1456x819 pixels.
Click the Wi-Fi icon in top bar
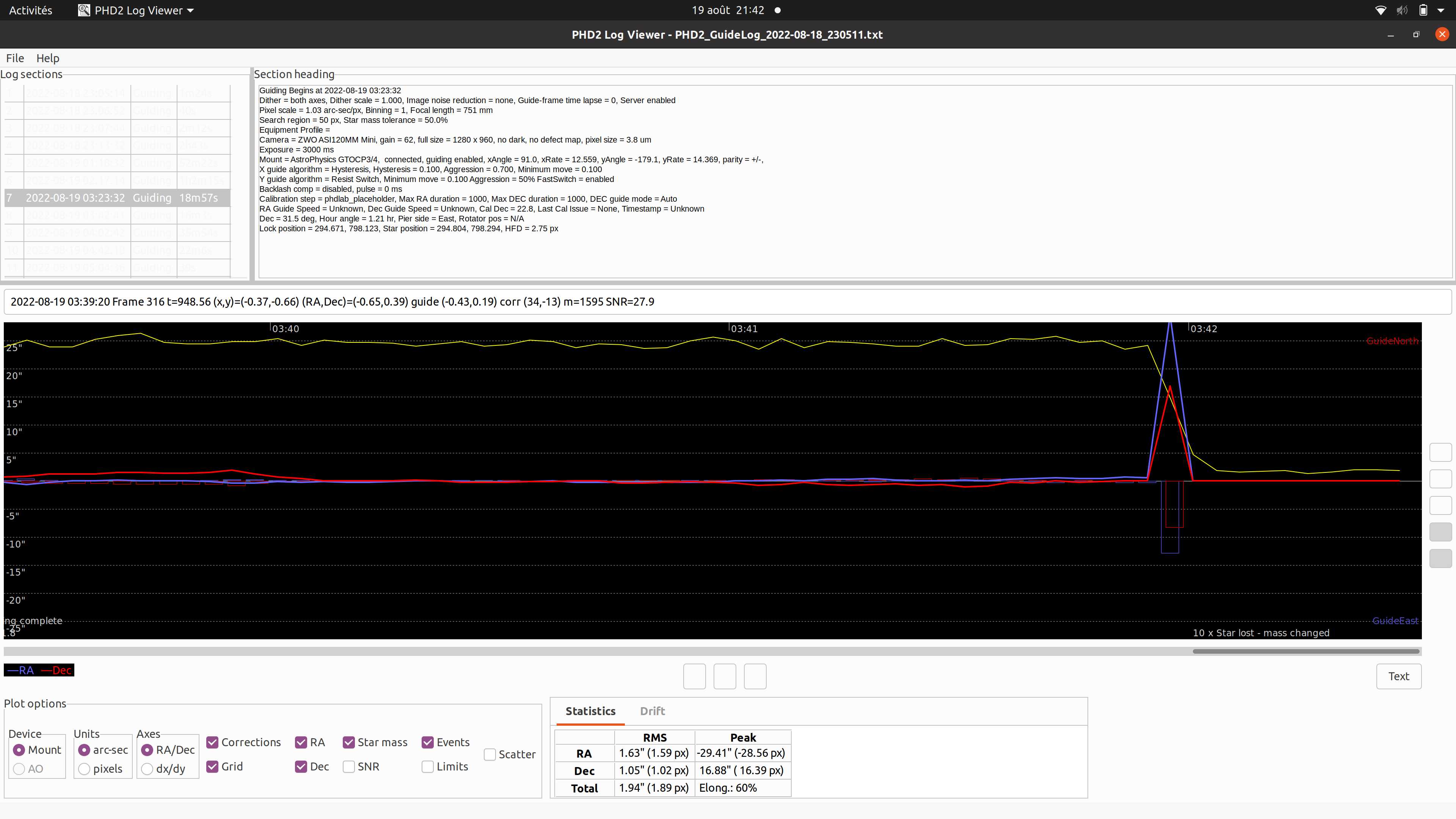1380,10
